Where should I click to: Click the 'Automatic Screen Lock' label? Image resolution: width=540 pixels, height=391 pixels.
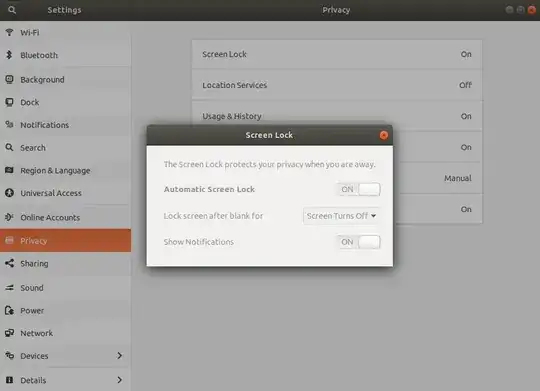[209, 189]
